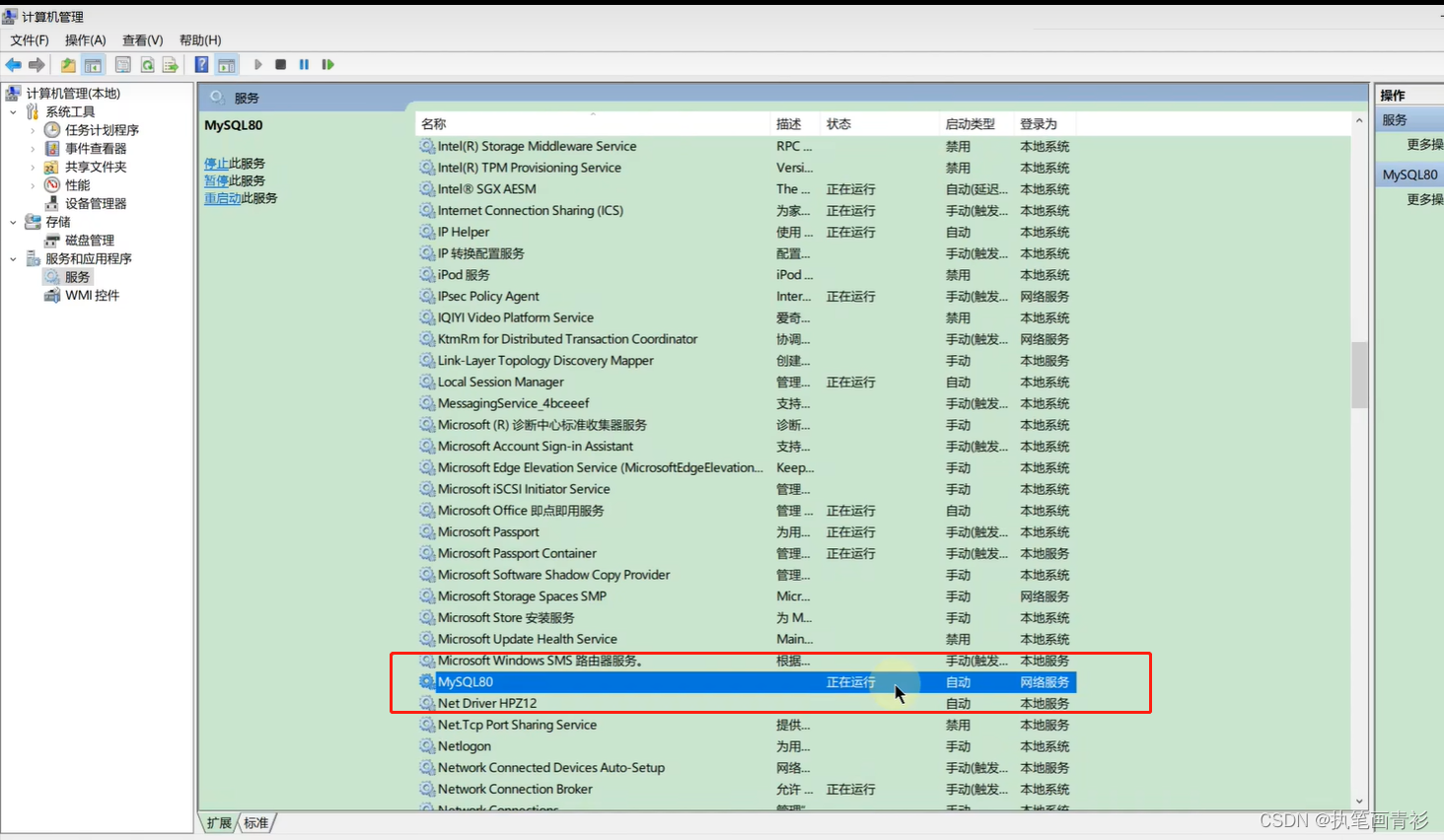Open help via the blue question mark icon
The image size is (1444, 840).
200,64
